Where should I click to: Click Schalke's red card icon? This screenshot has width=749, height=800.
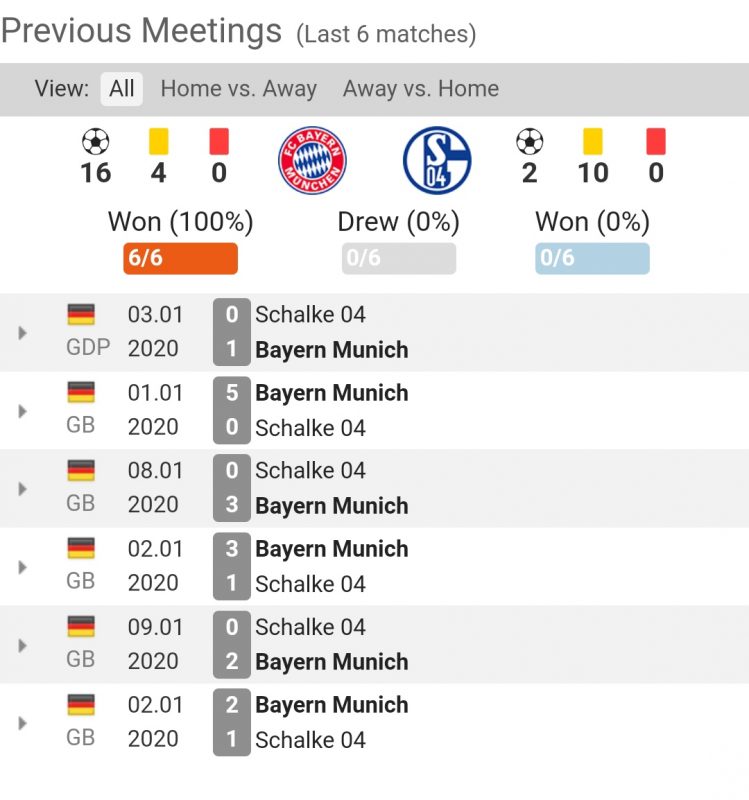pyautogui.click(x=655, y=142)
